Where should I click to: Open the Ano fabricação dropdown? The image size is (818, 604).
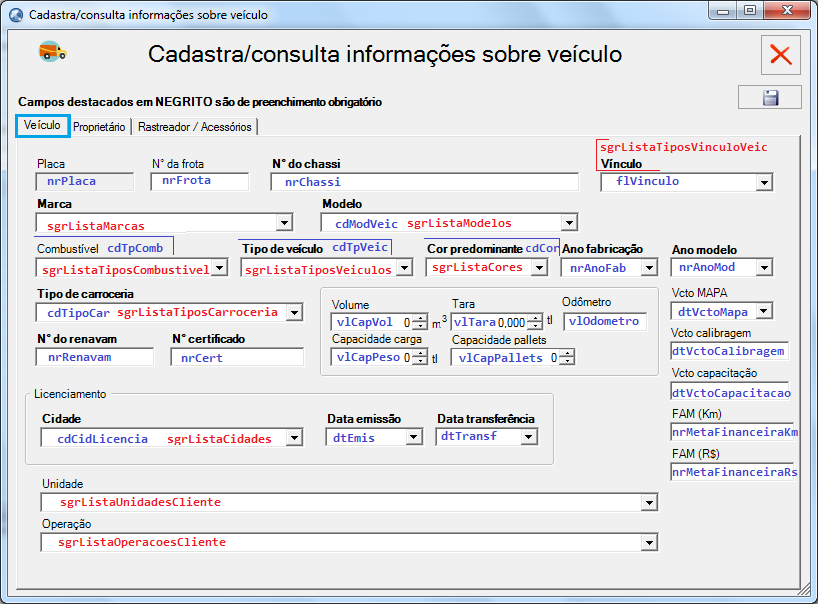click(x=649, y=268)
